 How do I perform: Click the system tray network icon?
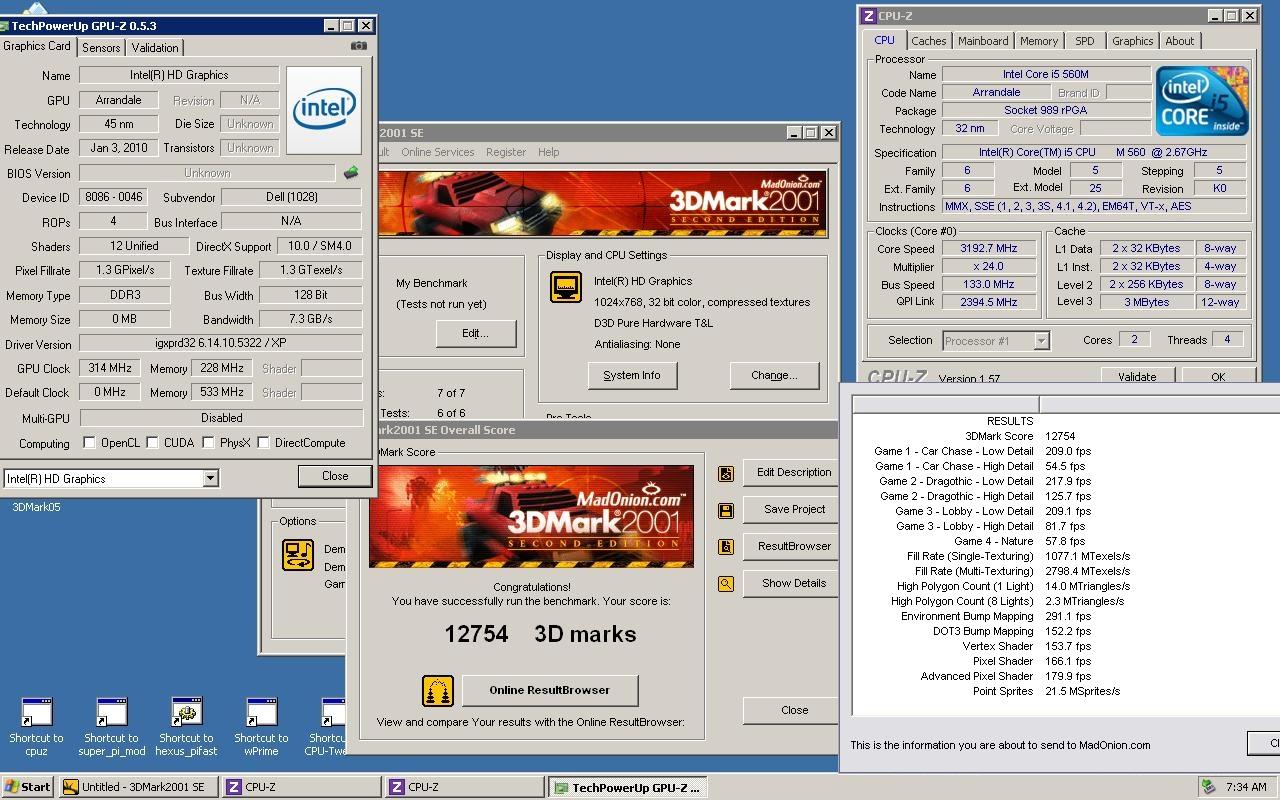1209,787
